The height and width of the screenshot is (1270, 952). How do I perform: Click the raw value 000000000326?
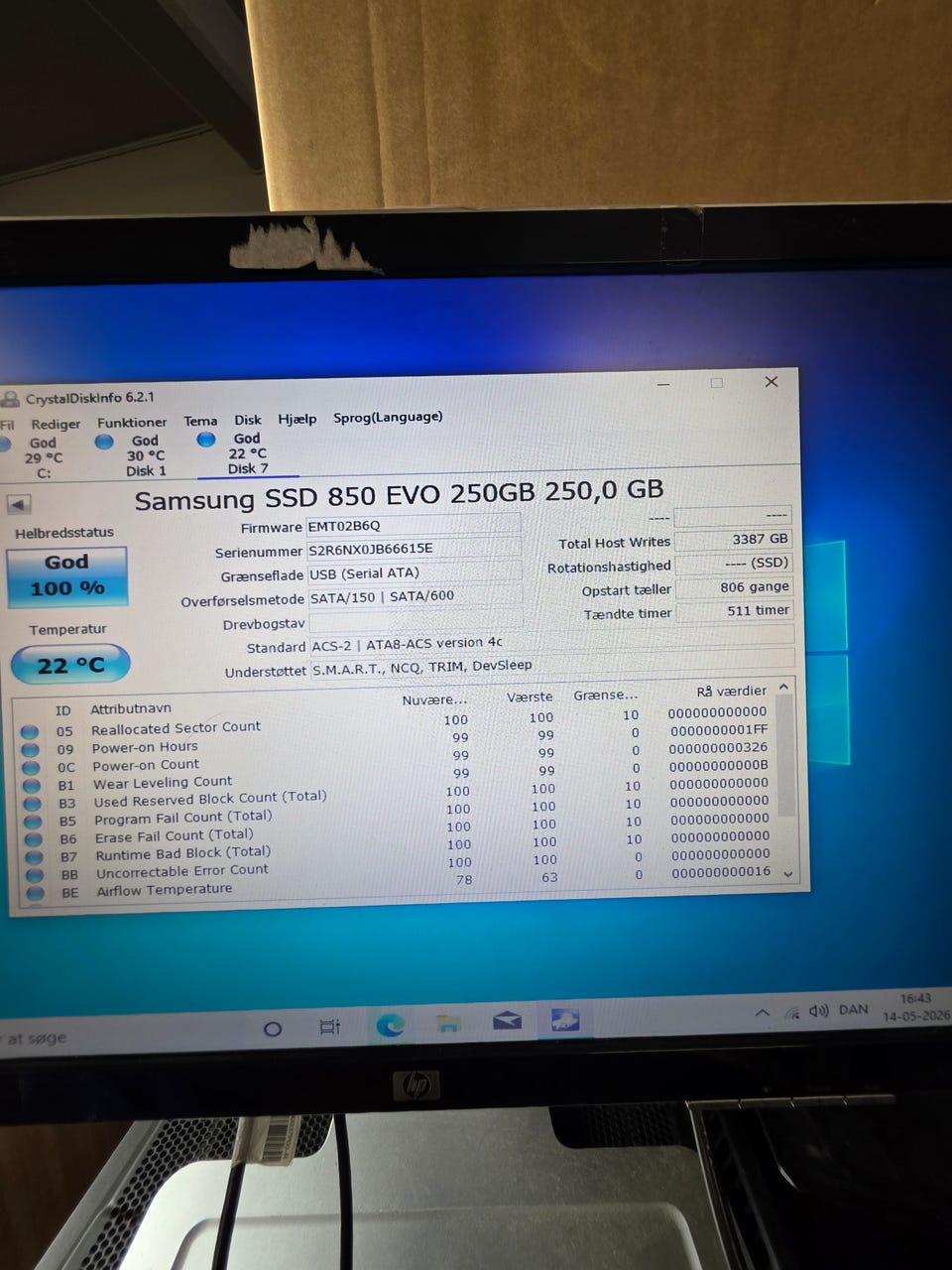pyautogui.click(x=718, y=747)
